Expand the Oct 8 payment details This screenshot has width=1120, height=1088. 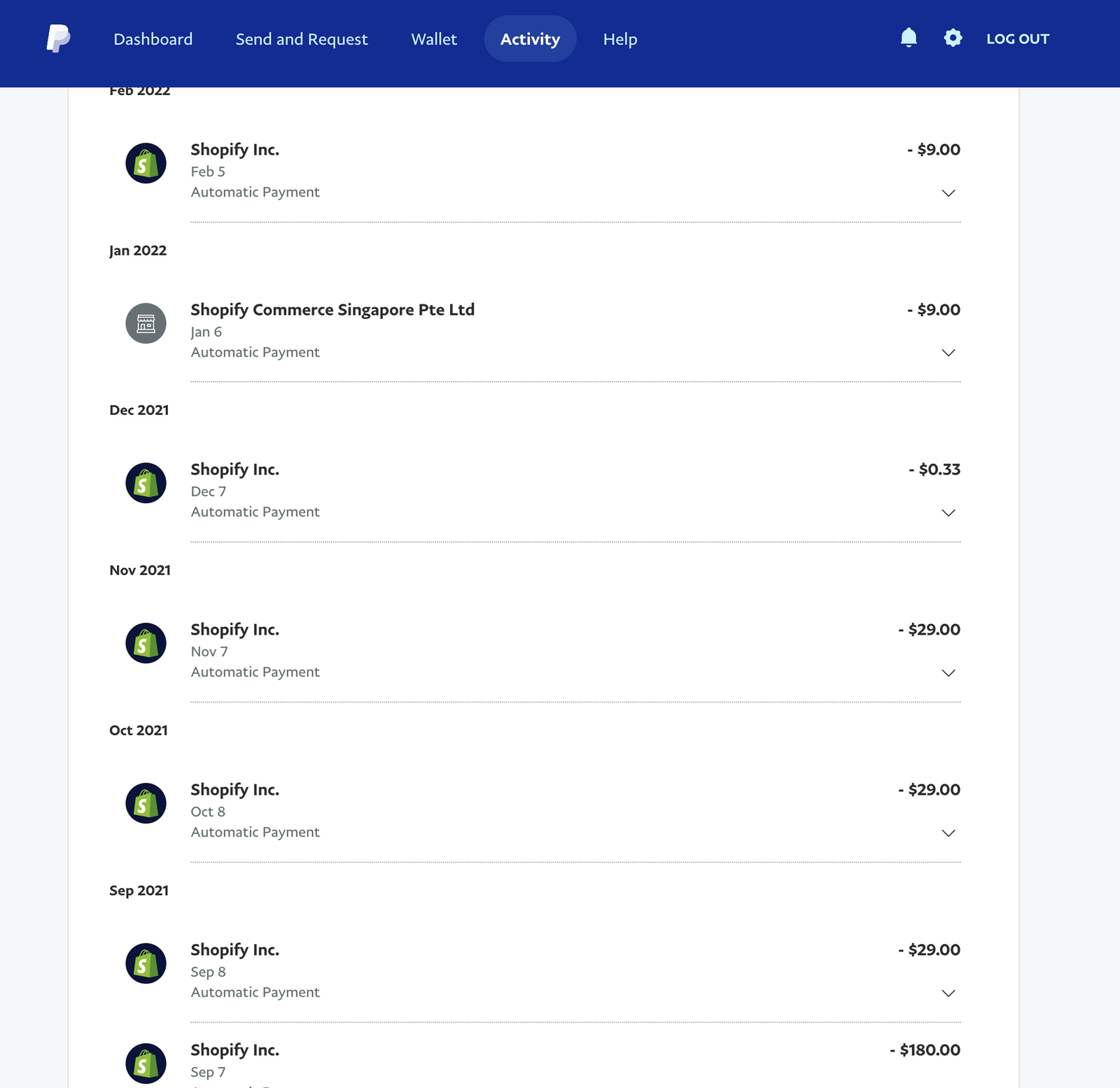coord(948,833)
